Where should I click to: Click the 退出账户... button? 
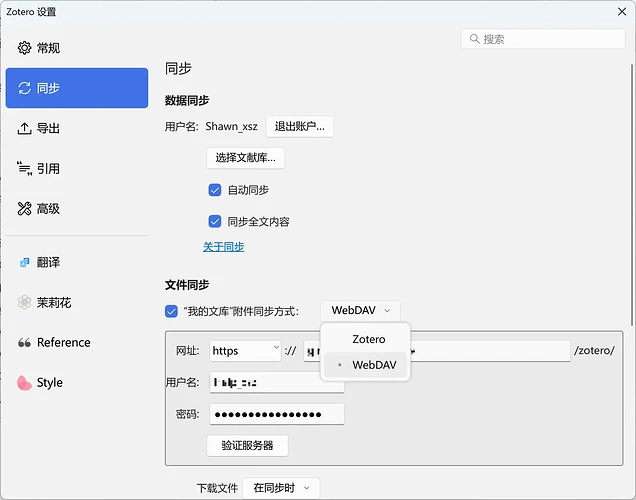300,127
